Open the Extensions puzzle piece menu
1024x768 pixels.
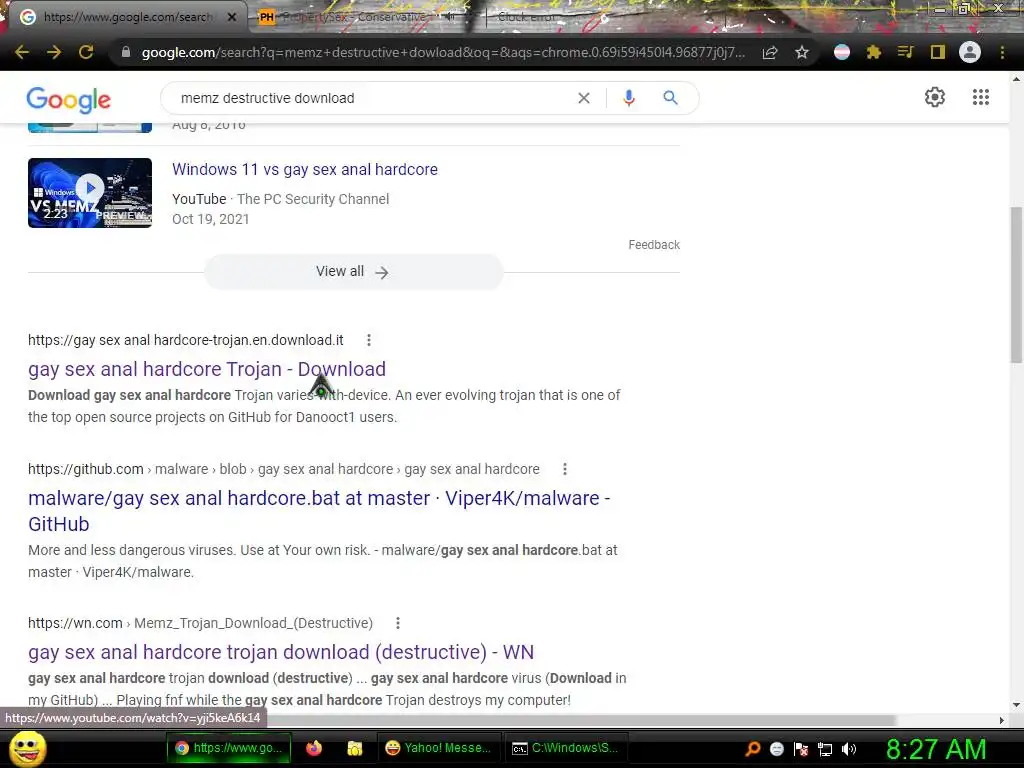click(x=874, y=52)
